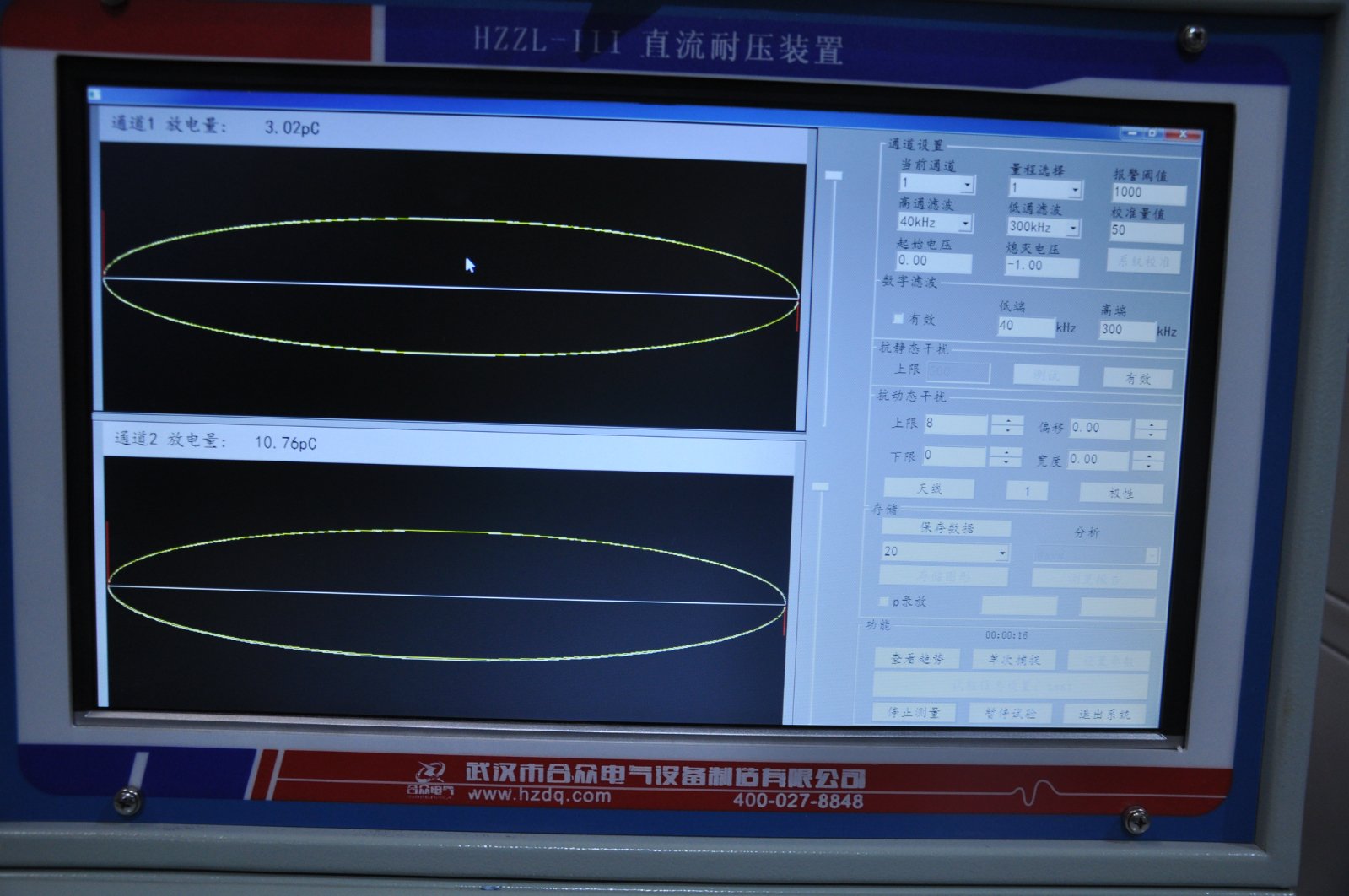
Task: Expand the 量程选择 range dropdown
Action: (x=1074, y=190)
